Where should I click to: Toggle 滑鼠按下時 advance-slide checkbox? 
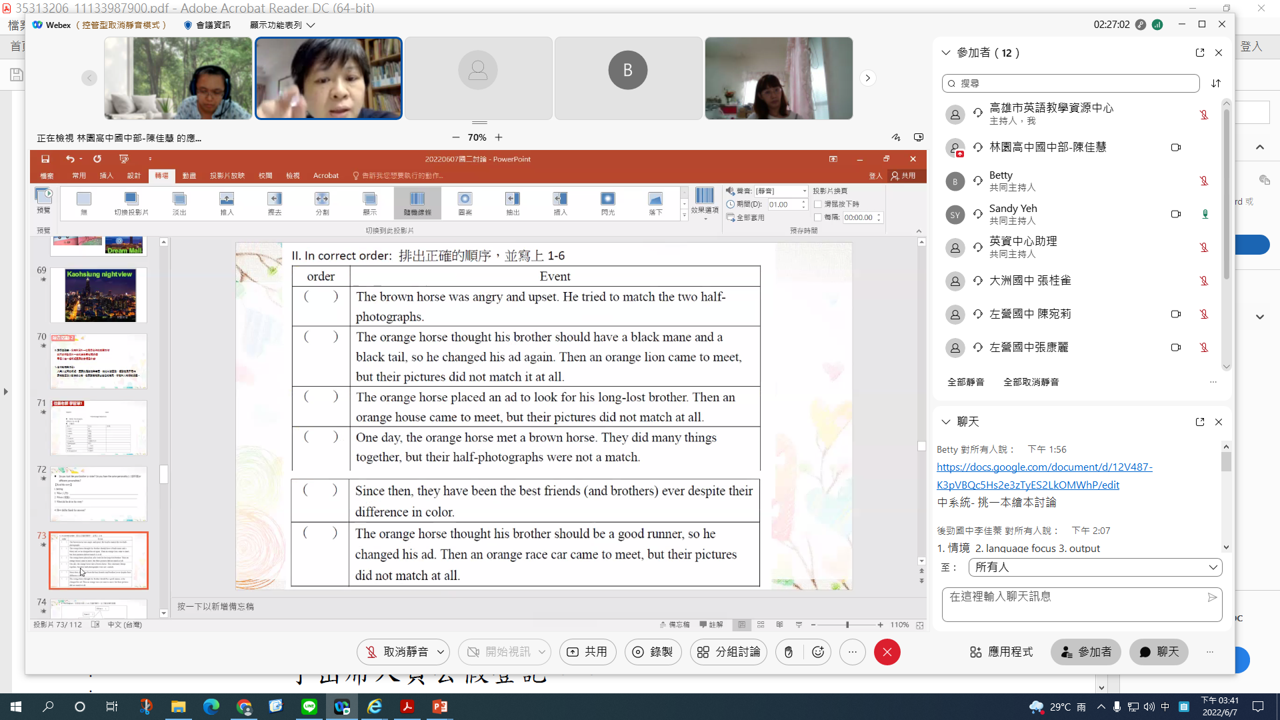pyautogui.click(x=818, y=204)
